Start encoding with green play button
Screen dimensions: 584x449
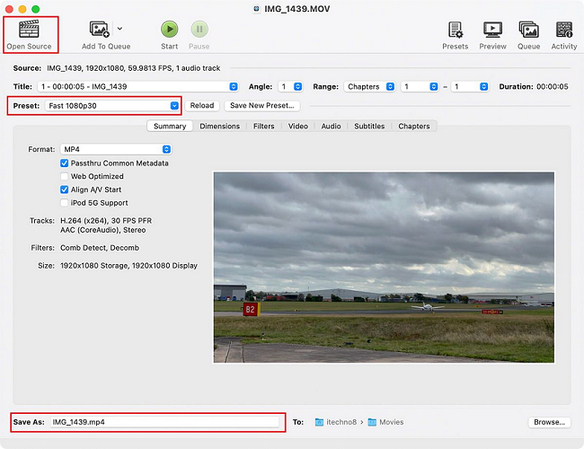169,29
